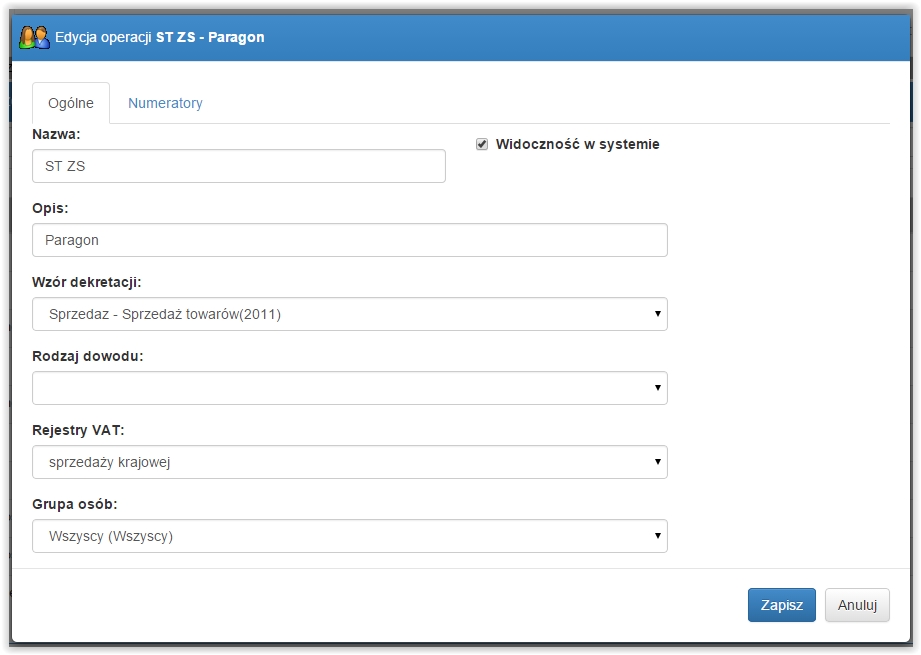The width and height of the screenshot is (921, 655).
Task: Open the Wzór dekretacji combo box value
Action: tap(349, 314)
